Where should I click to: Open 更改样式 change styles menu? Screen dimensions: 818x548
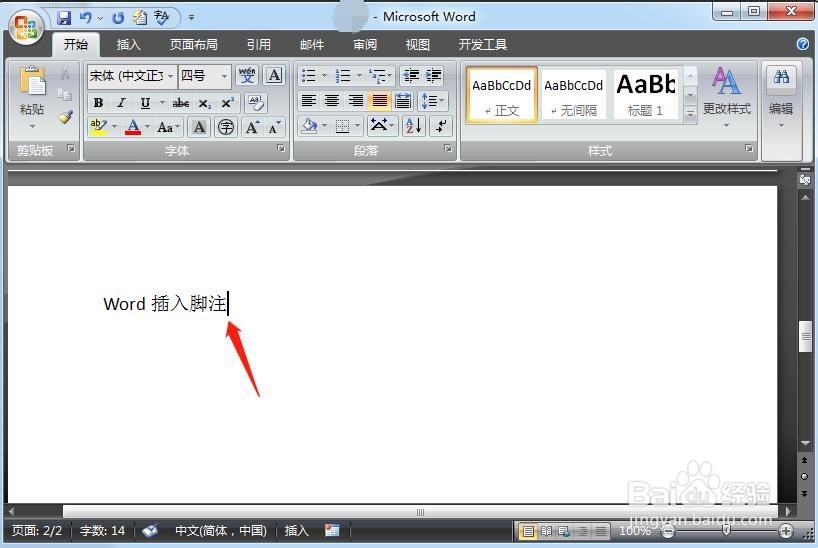(x=727, y=98)
